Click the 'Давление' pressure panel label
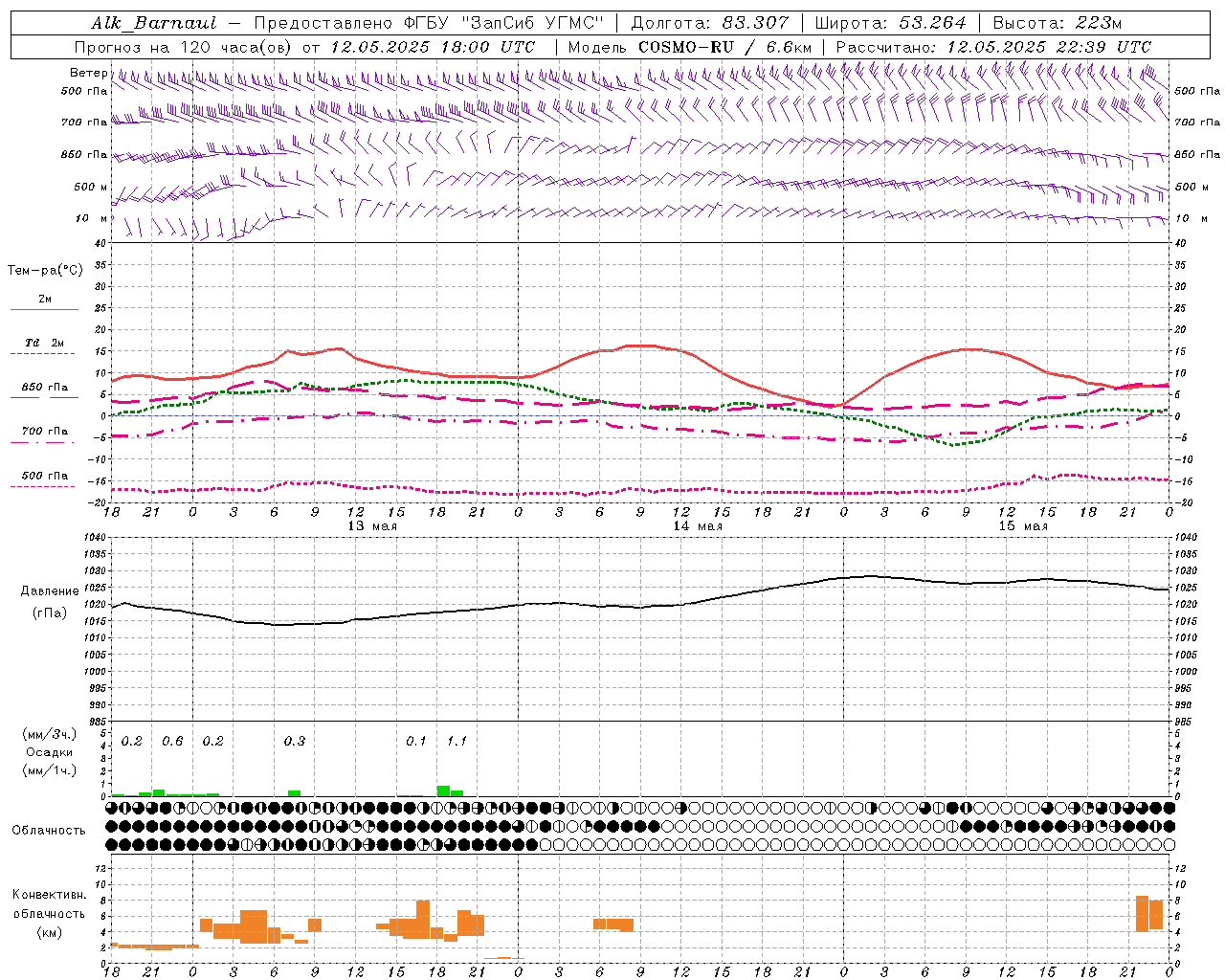 (50, 591)
